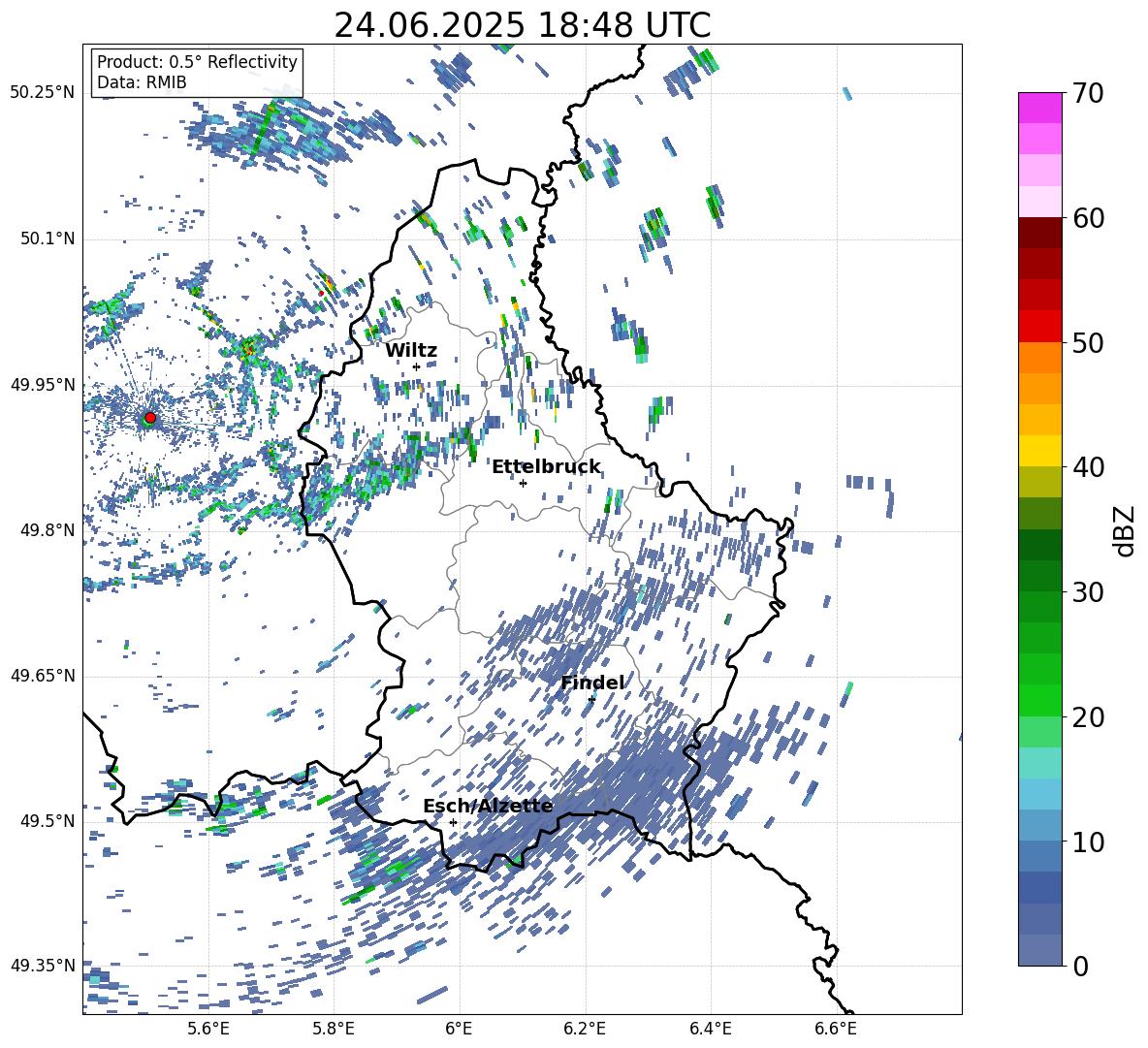Click the 6.6°E longitude label
This screenshot has width=1148, height=1048.
coord(836,1029)
